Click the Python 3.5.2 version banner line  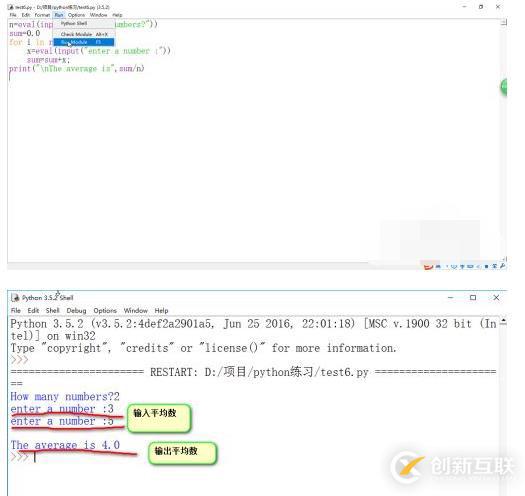[x=253, y=324]
